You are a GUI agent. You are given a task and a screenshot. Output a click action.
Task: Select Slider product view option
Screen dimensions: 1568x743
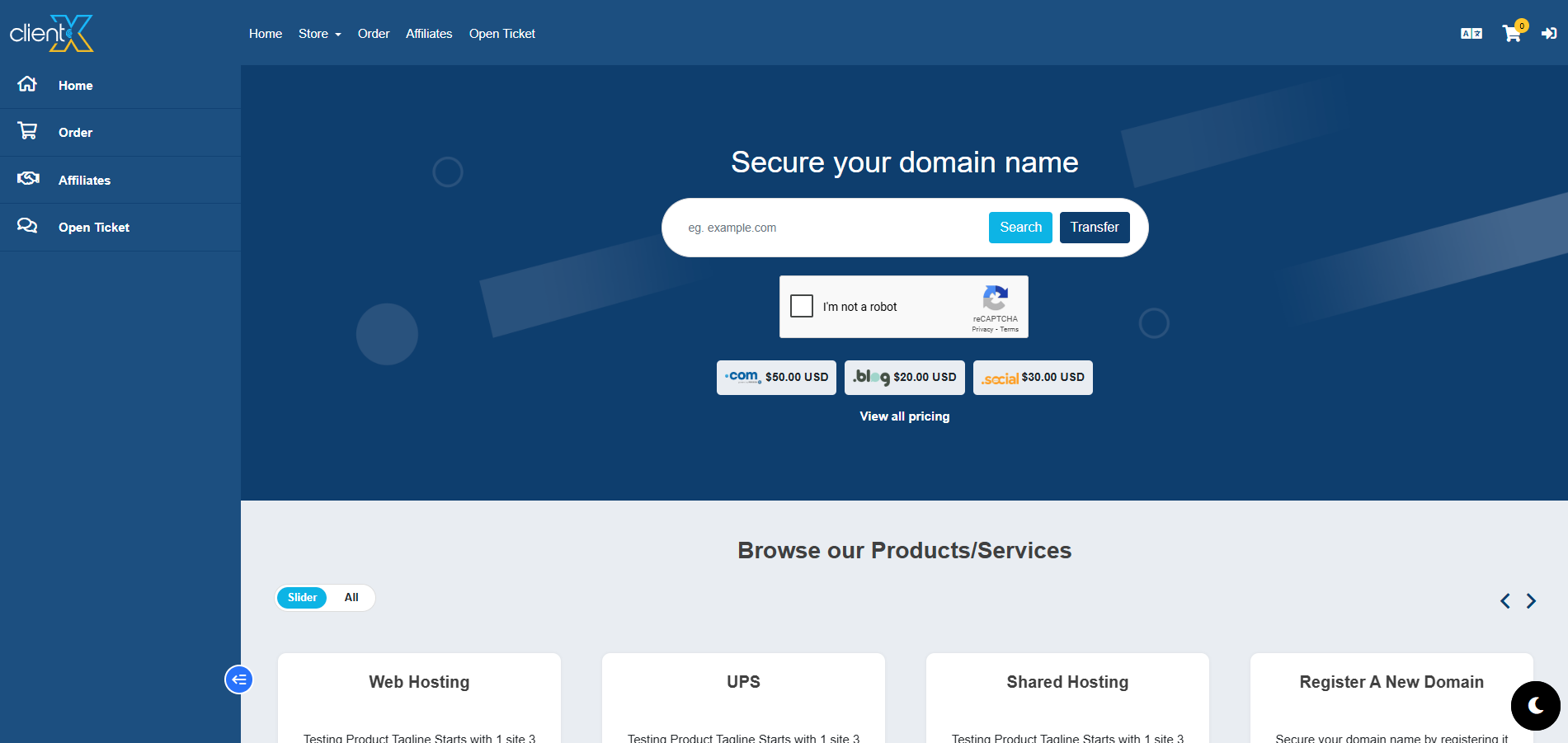pos(302,598)
